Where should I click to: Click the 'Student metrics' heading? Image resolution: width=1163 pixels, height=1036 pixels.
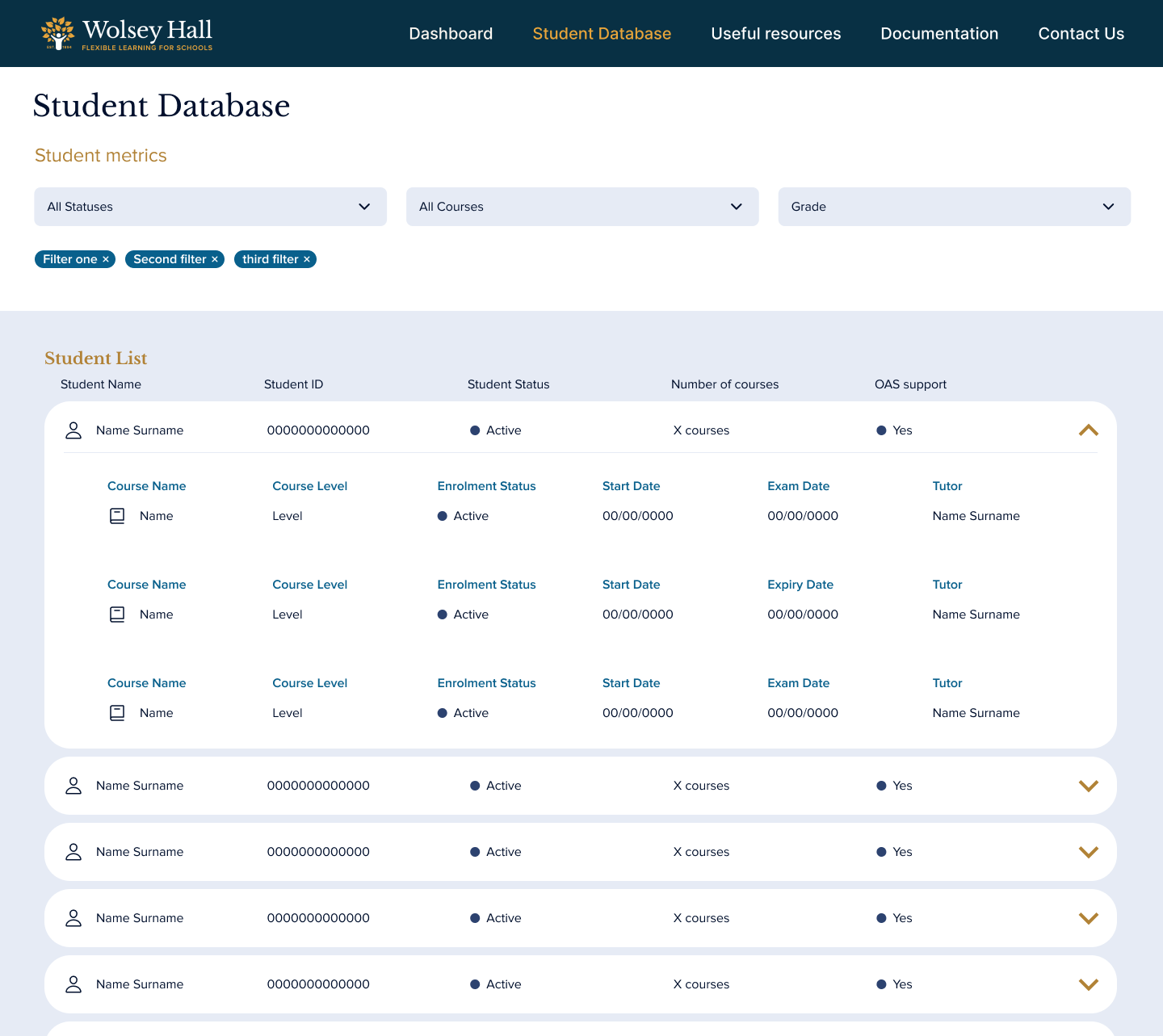click(x=101, y=156)
